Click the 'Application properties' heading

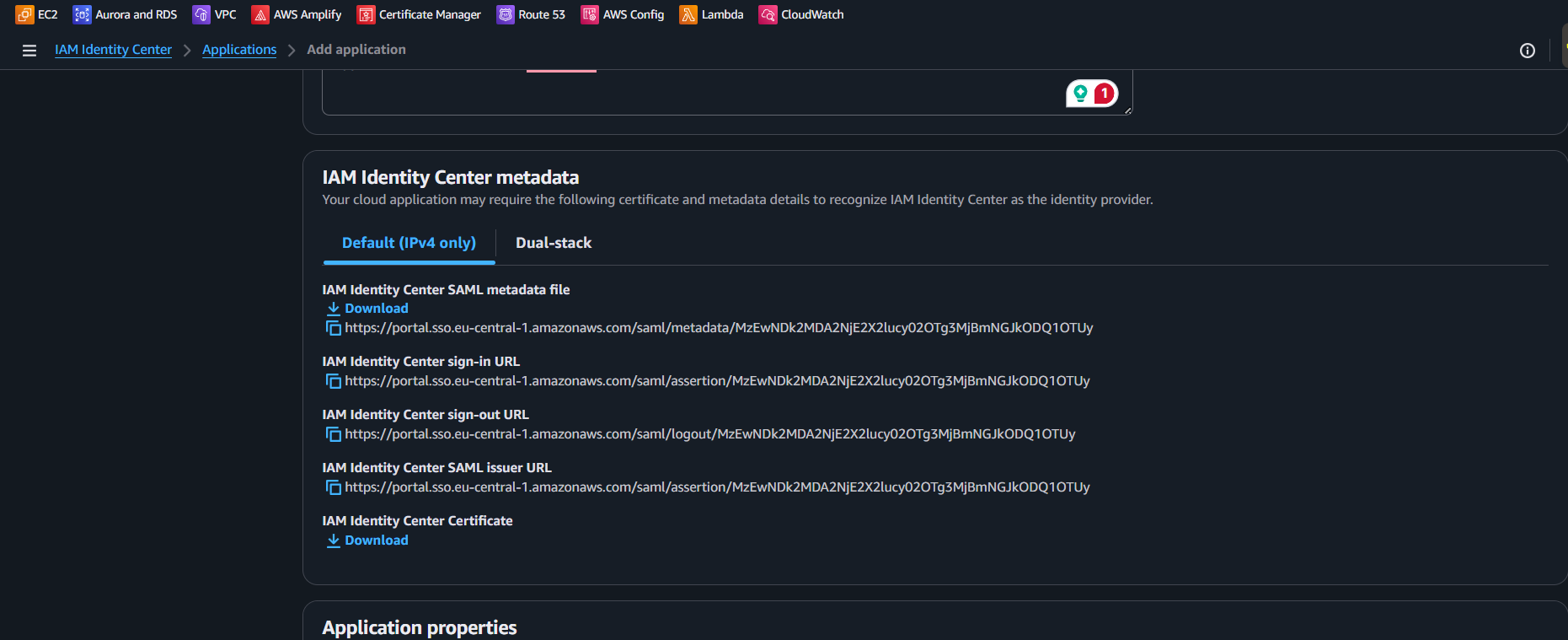pyautogui.click(x=420, y=627)
